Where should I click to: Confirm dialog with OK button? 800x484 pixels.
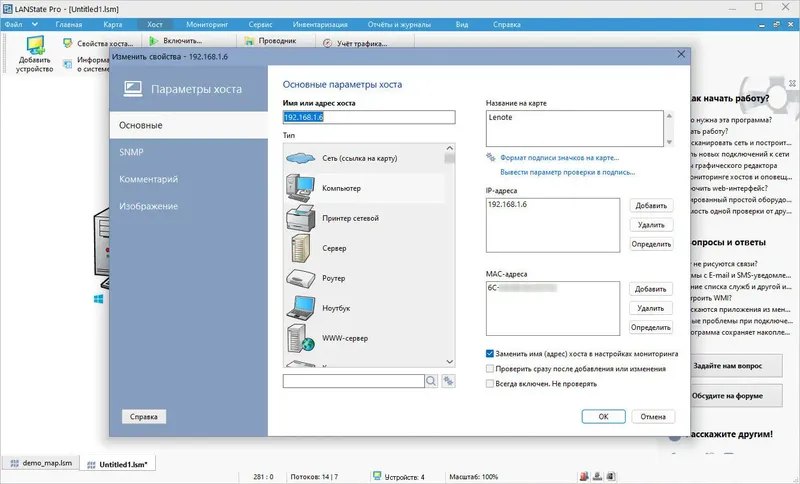coord(604,417)
